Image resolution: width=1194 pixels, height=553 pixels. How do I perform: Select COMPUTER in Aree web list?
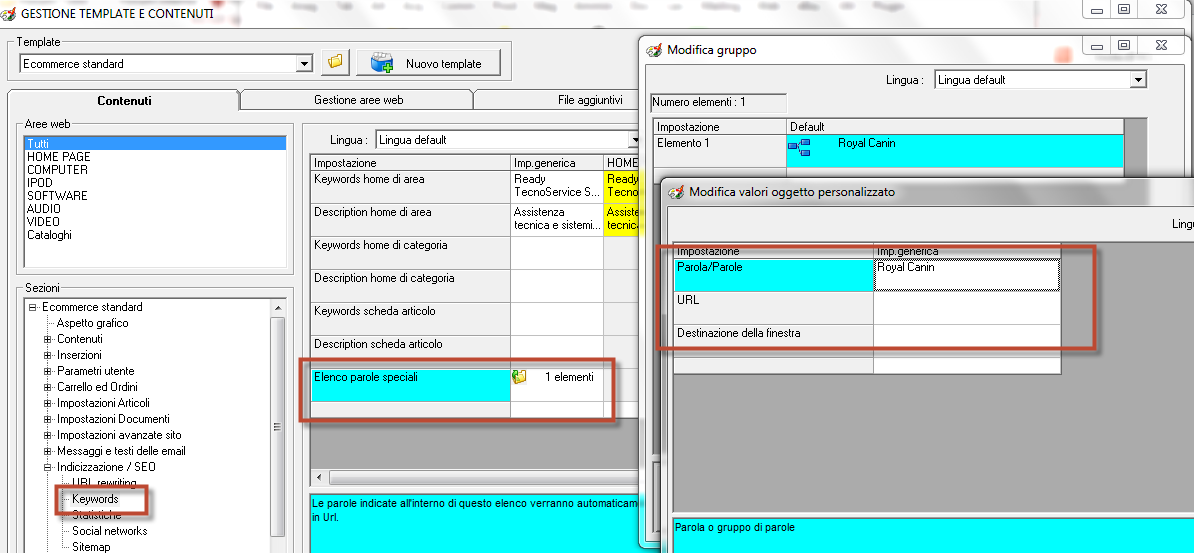(x=57, y=169)
